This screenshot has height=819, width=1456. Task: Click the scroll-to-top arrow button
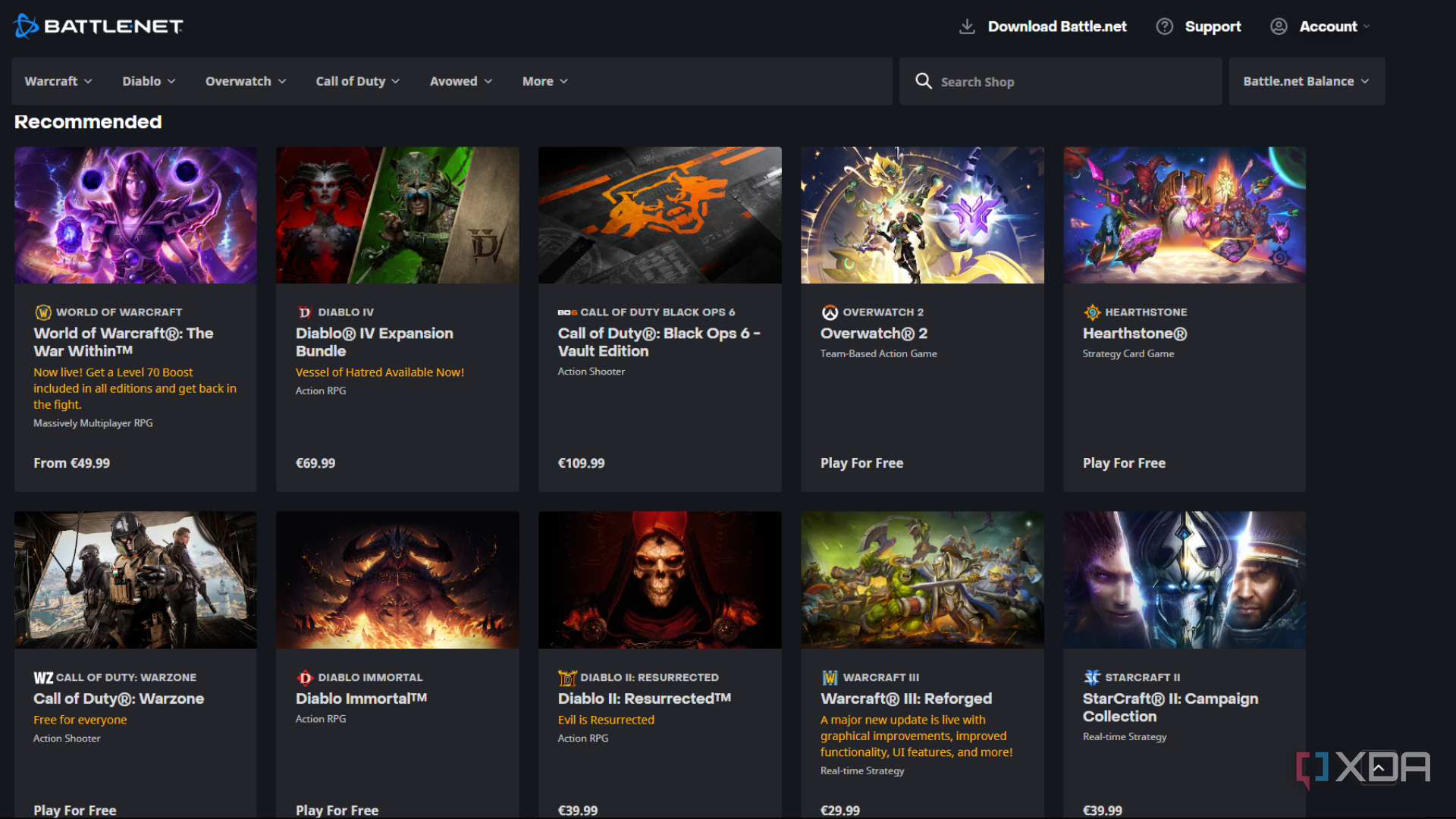[x=1379, y=769]
